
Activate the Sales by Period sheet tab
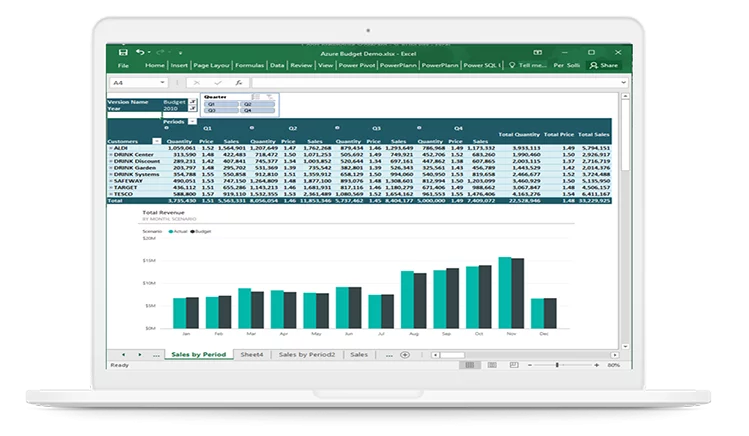click(x=199, y=355)
